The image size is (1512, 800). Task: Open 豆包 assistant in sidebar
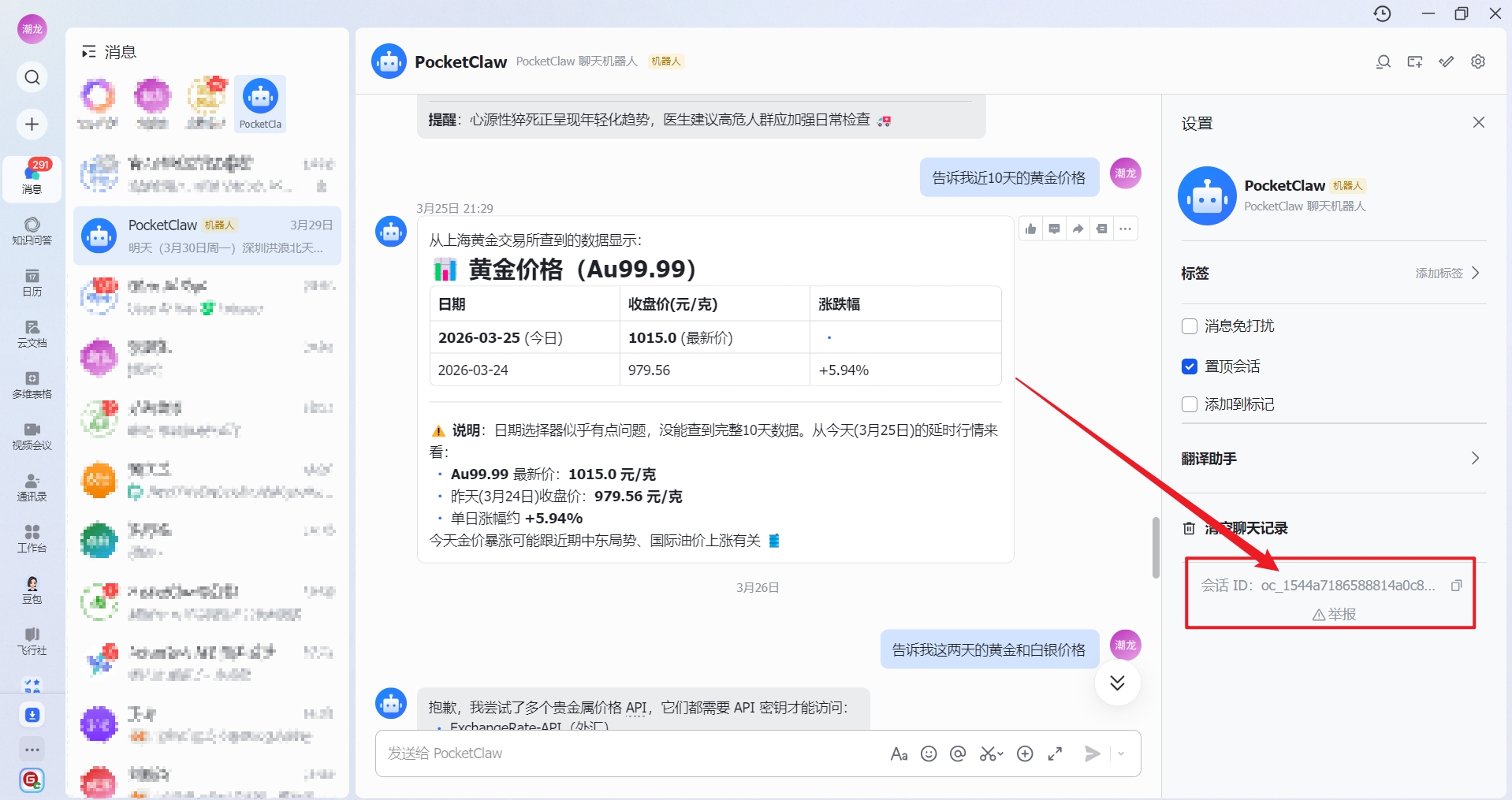[x=32, y=590]
